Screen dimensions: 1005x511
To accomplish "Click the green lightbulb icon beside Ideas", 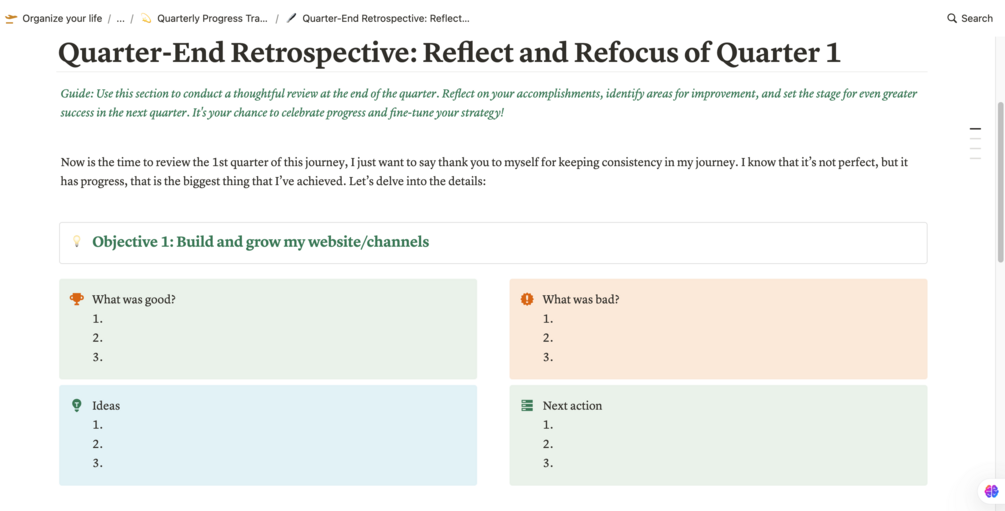I will click(77, 405).
